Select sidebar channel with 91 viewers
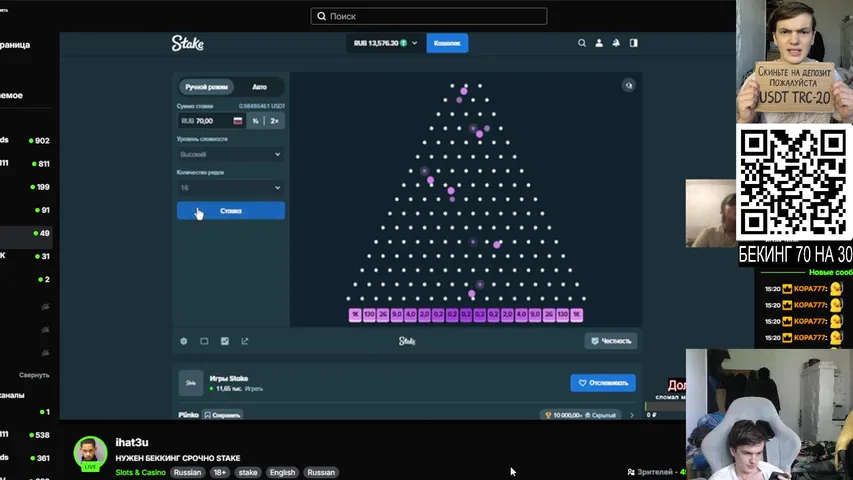 pos(26,210)
